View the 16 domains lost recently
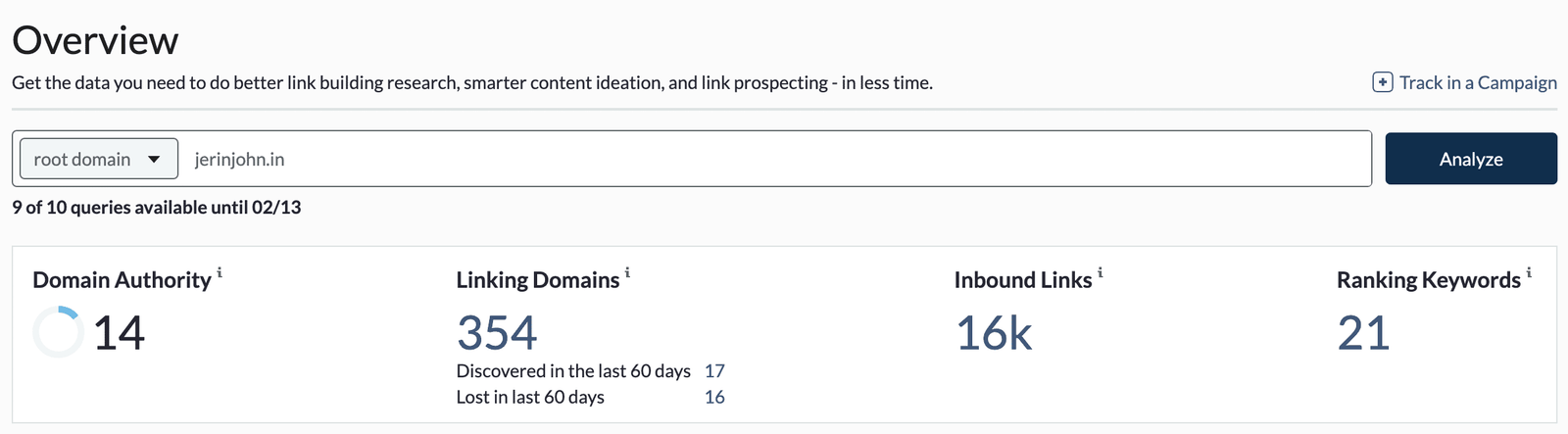 pos(714,397)
